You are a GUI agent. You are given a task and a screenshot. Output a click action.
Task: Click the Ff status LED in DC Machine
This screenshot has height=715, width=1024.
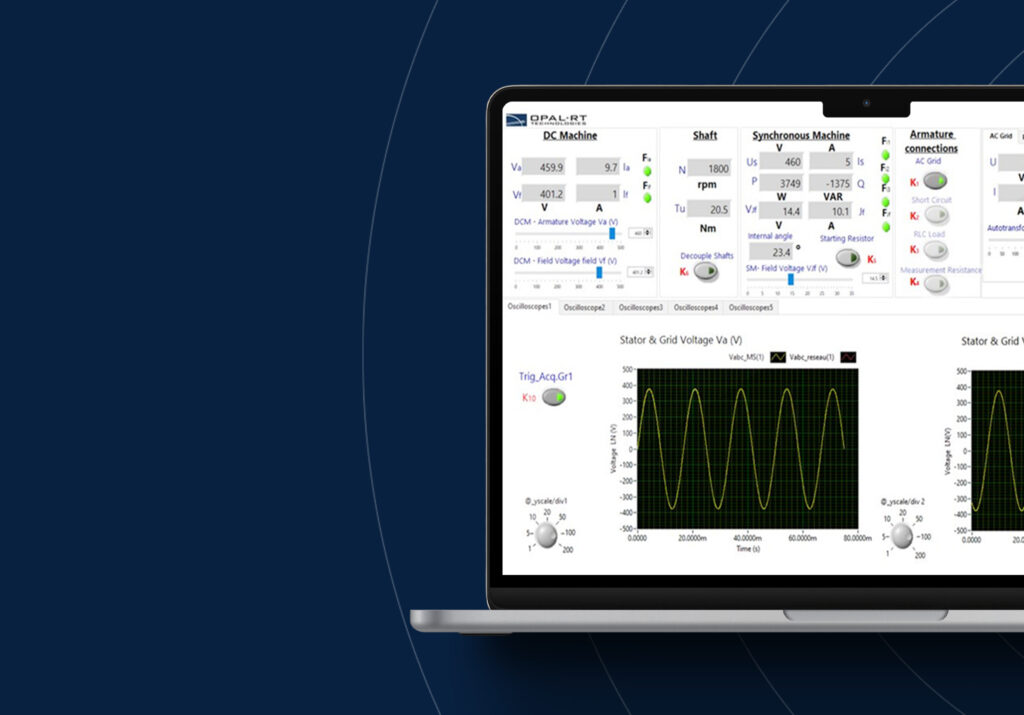(x=647, y=198)
